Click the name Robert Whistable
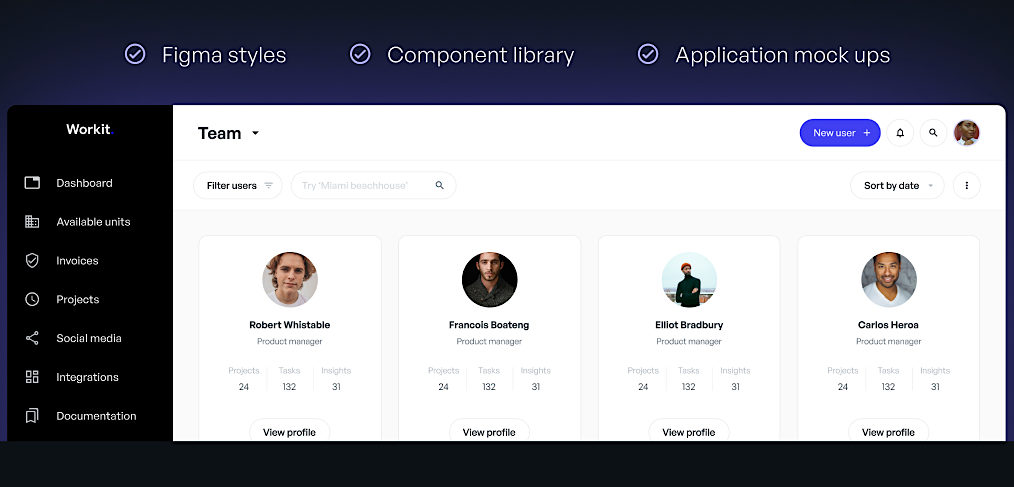The height and width of the screenshot is (487, 1014). 290,325
